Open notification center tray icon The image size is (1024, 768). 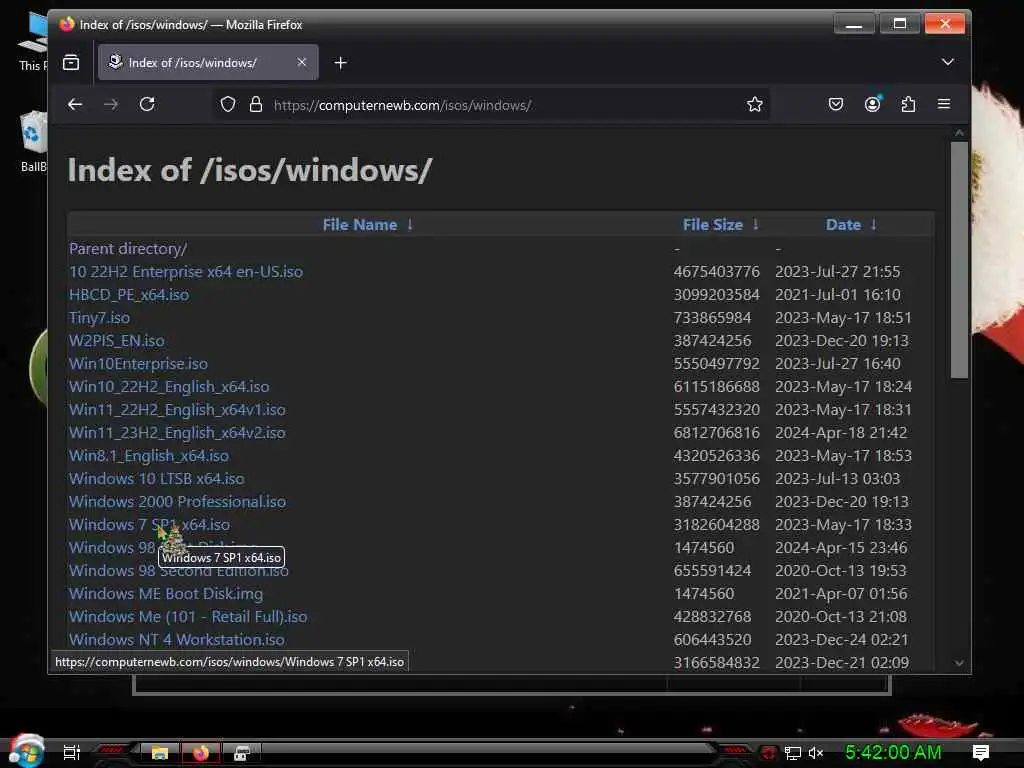pyautogui.click(x=980, y=752)
